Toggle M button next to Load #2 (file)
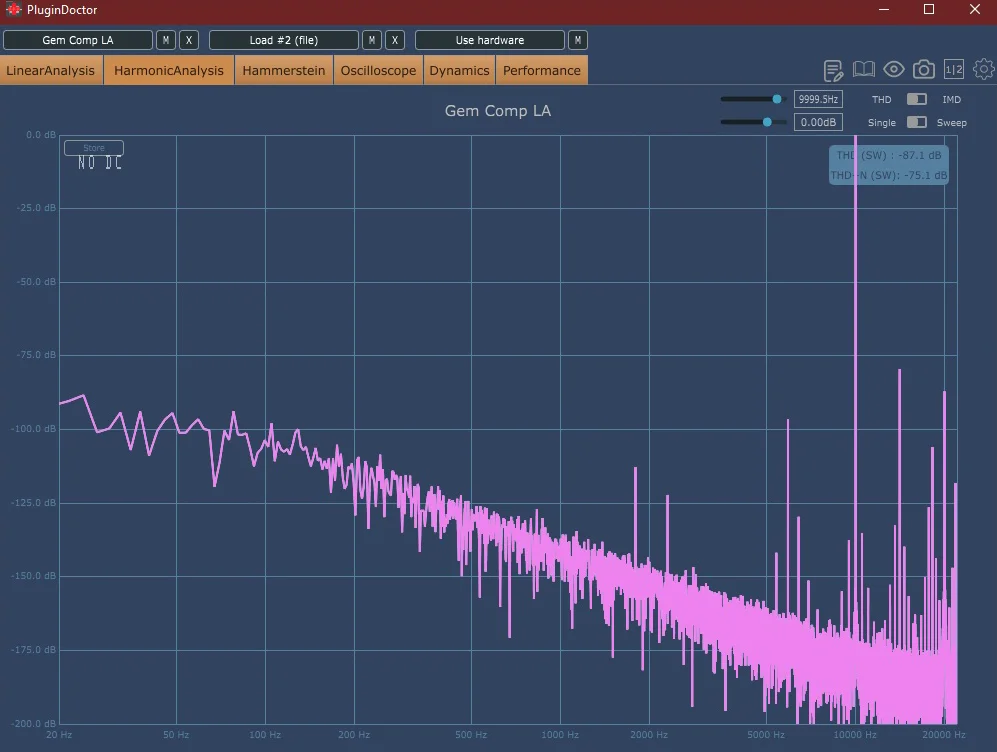Screen dimensions: 997x752 [372, 40]
